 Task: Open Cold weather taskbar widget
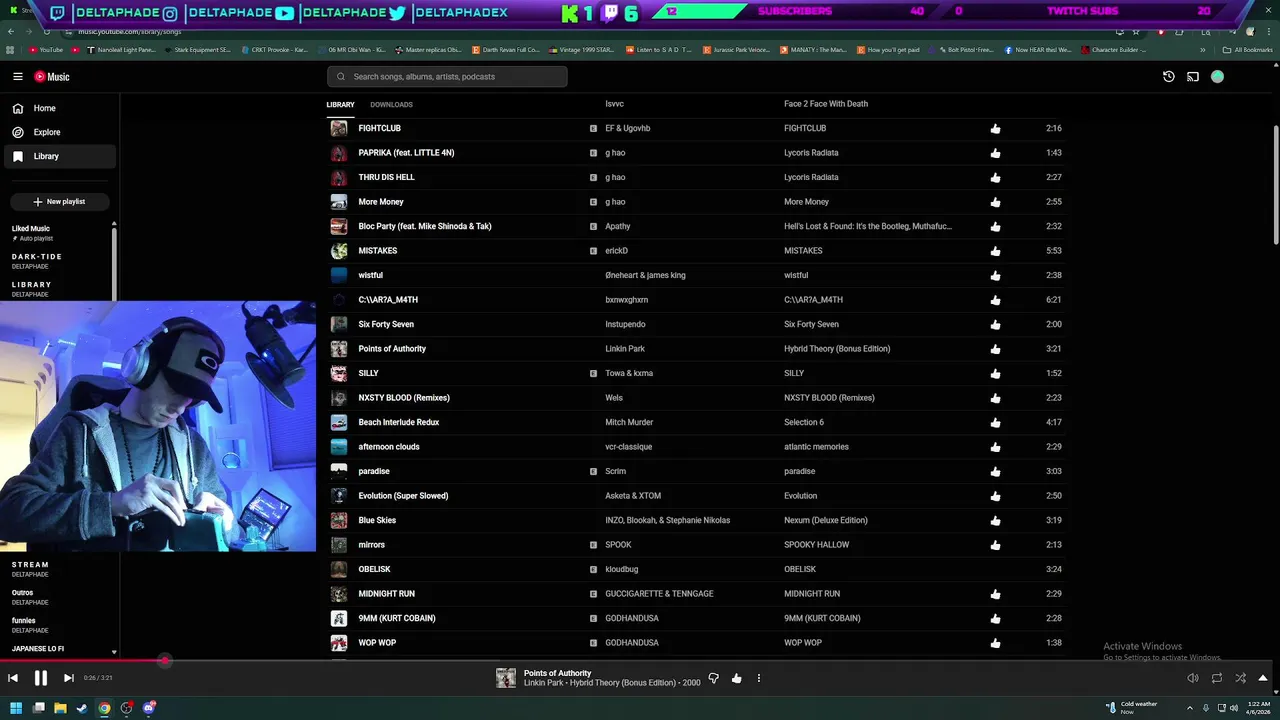click(1132, 708)
